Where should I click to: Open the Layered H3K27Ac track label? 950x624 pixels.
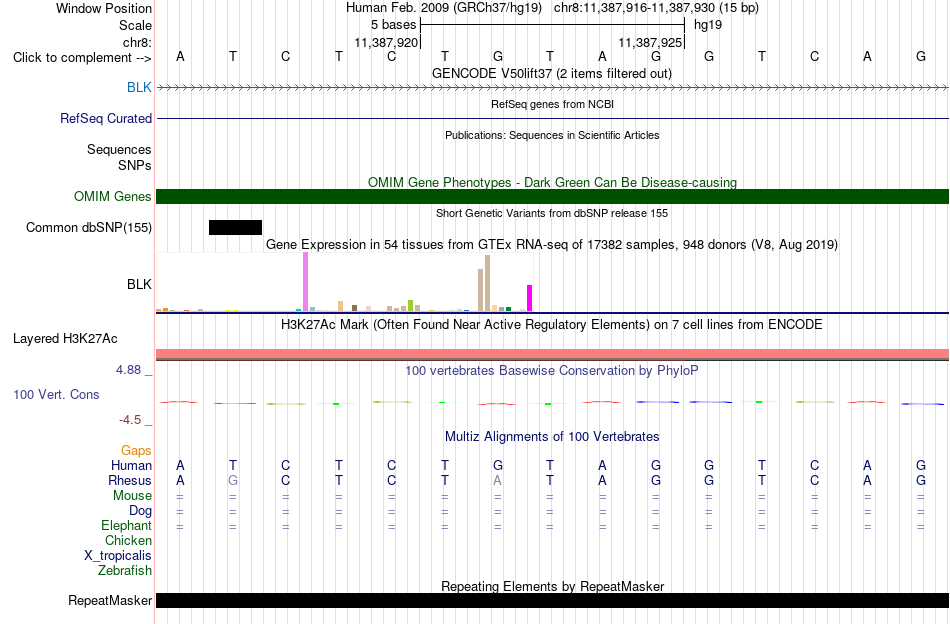(65, 338)
